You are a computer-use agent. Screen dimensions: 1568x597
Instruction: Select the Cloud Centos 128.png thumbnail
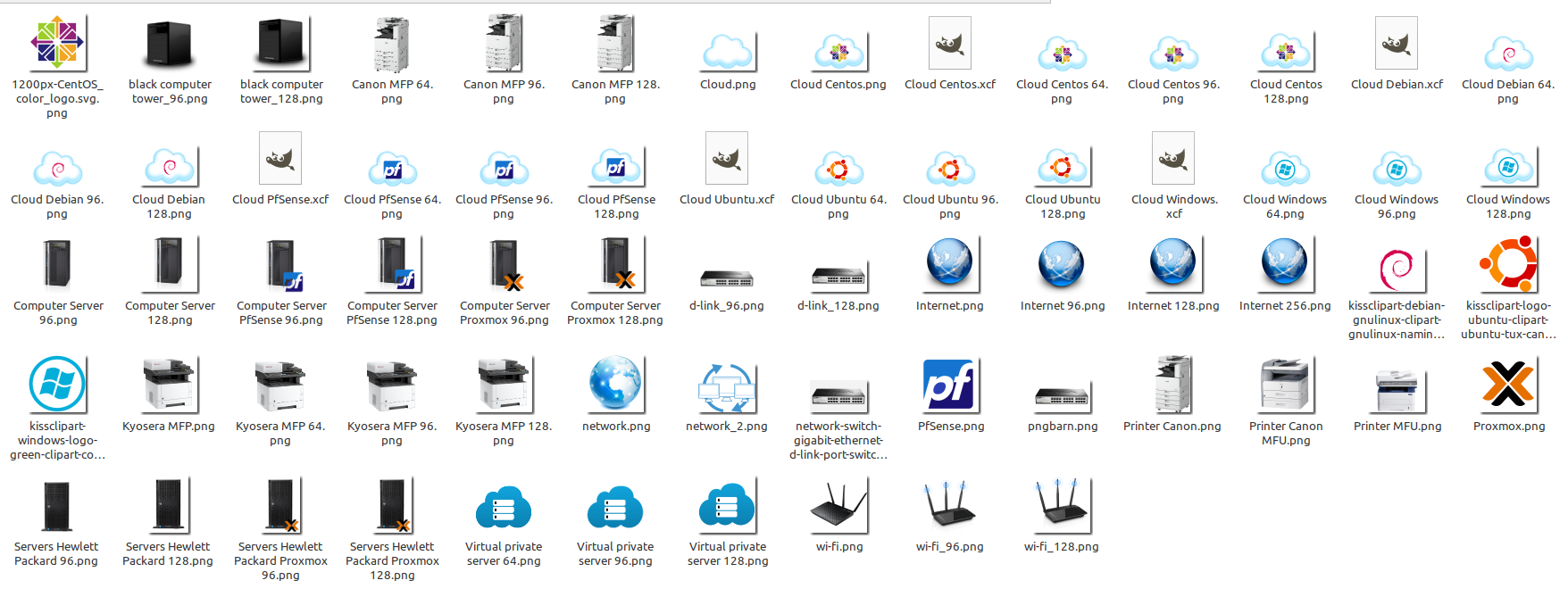(1285, 53)
